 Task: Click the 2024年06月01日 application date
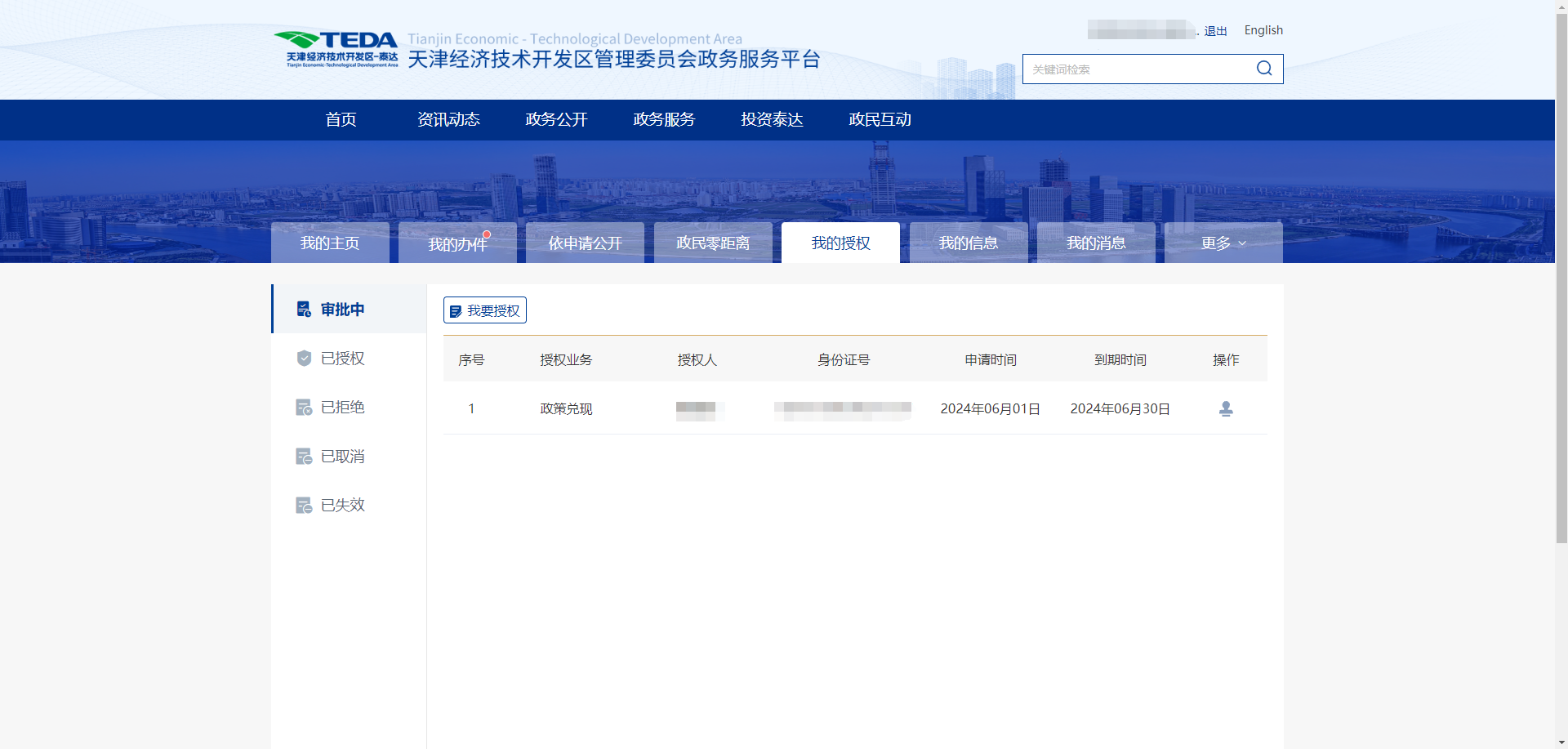coord(990,408)
